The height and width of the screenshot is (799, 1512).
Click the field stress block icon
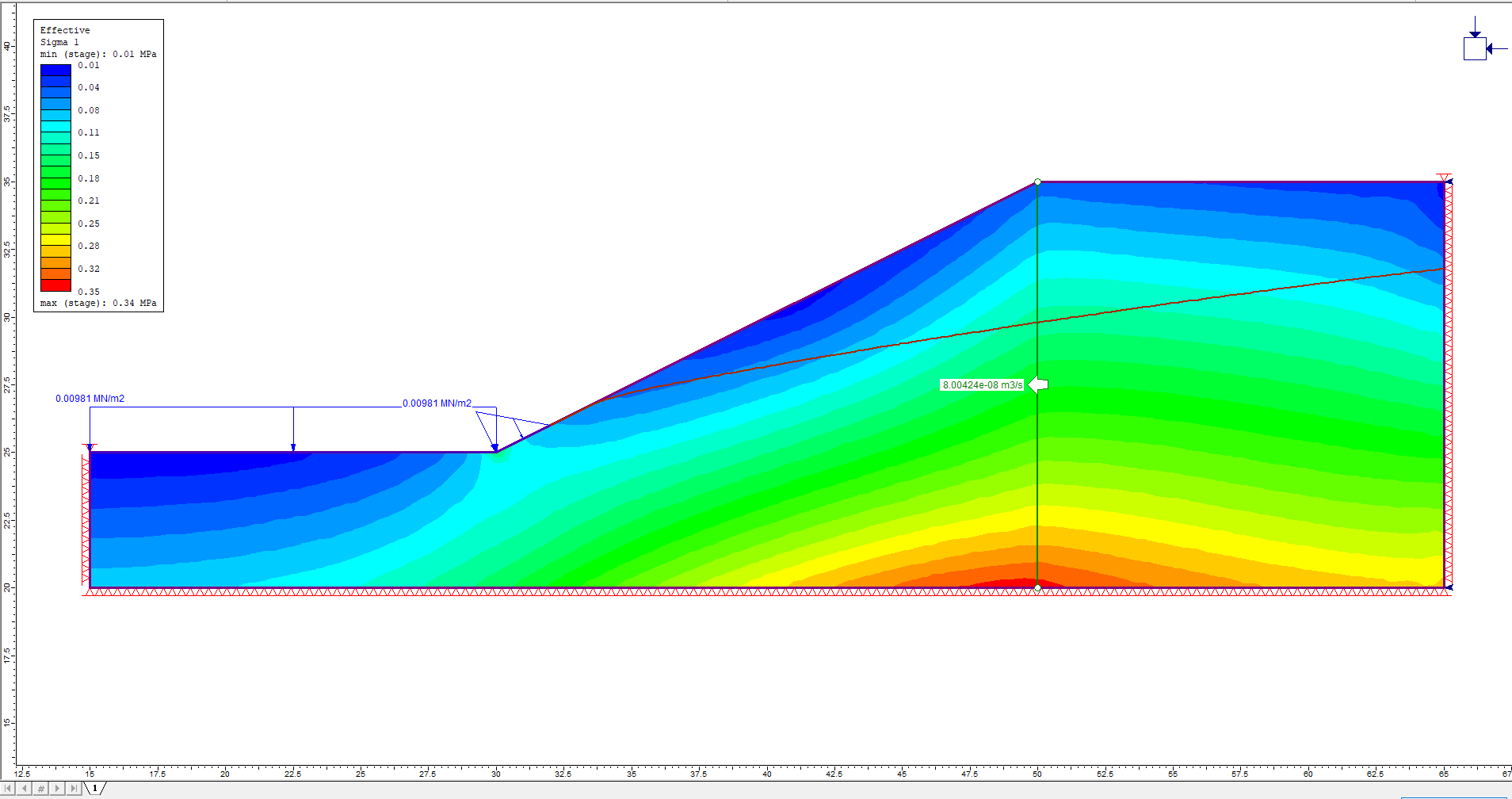pos(1474,48)
